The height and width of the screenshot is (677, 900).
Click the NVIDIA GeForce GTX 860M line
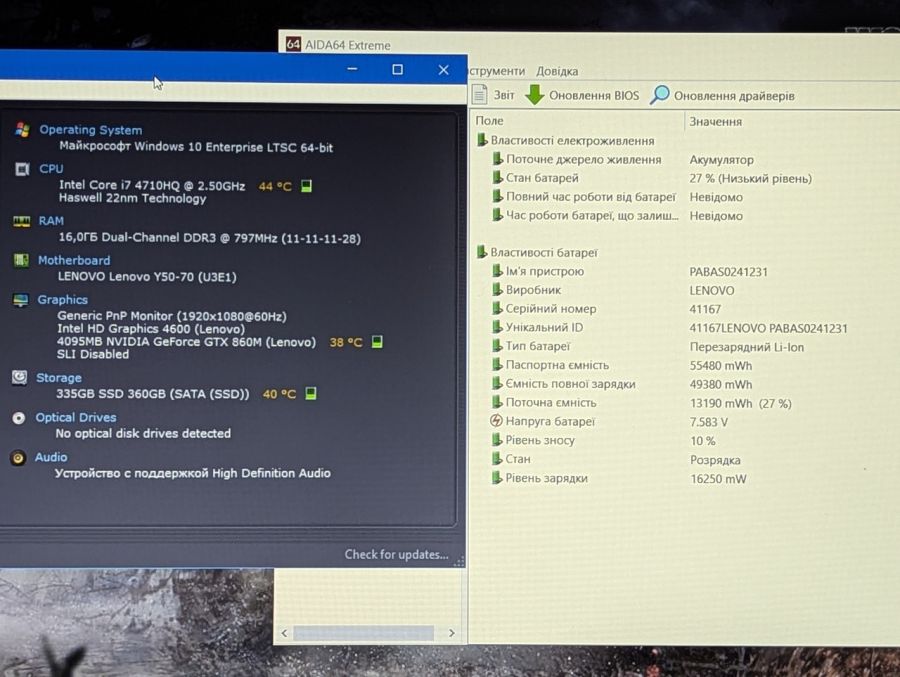pyautogui.click(x=186, y=342)
